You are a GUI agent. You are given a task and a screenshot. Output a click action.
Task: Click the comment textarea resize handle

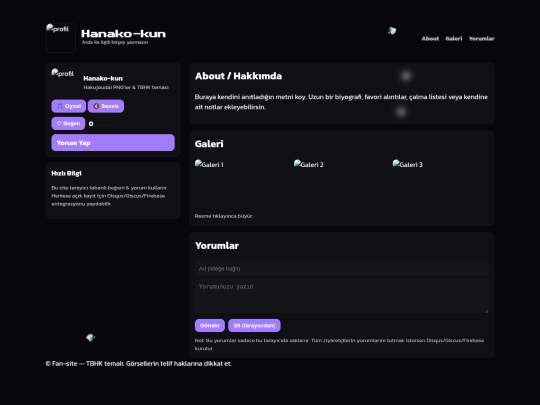[486, 311]
